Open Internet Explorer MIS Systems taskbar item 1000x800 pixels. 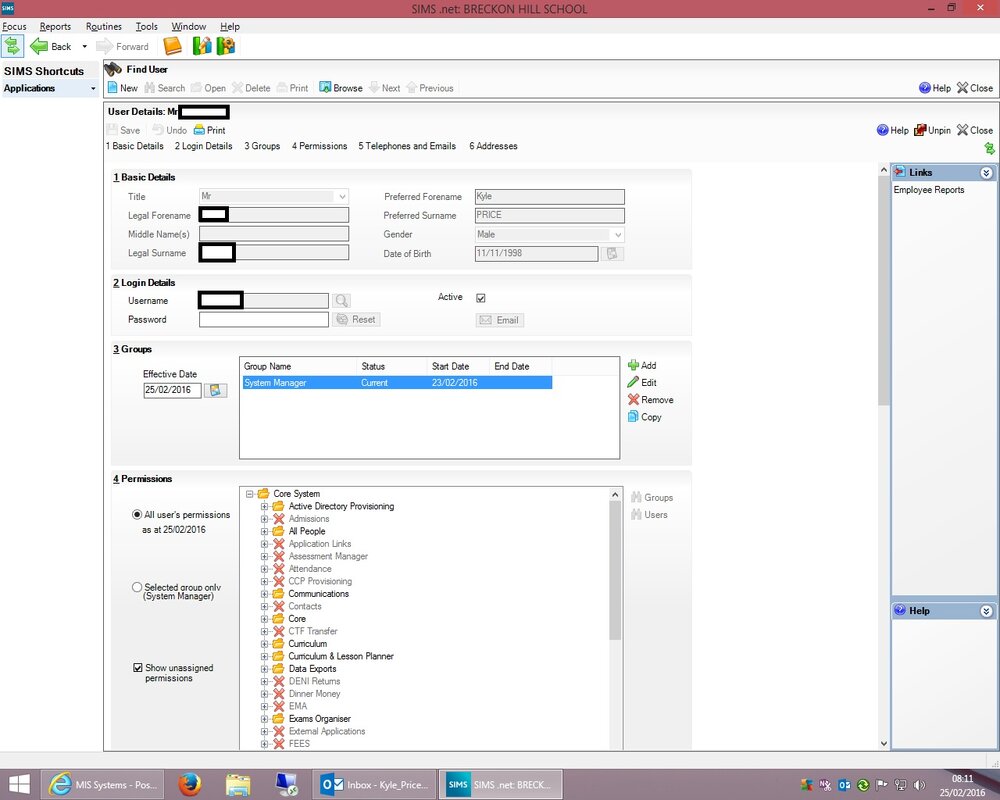pyautogui.click(x=103, y=785)
